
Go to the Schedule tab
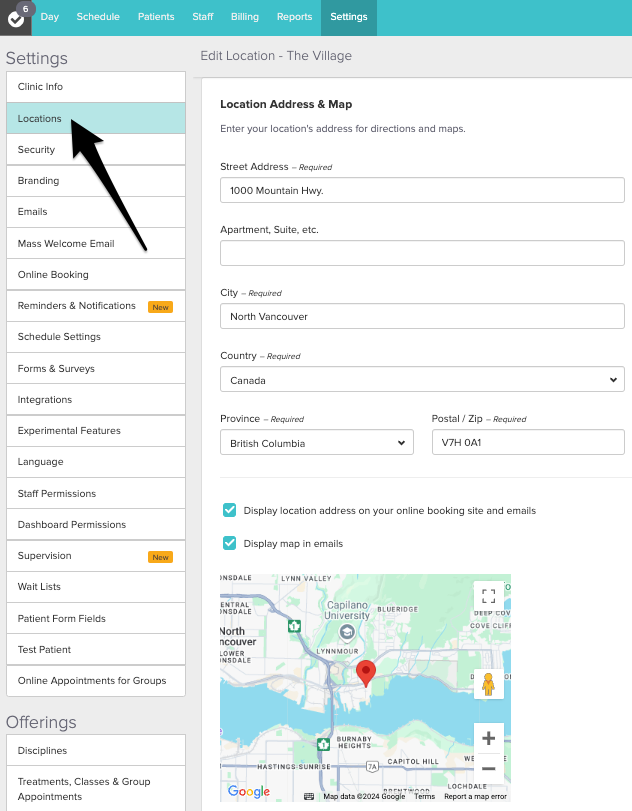click(x=98, y=17)
